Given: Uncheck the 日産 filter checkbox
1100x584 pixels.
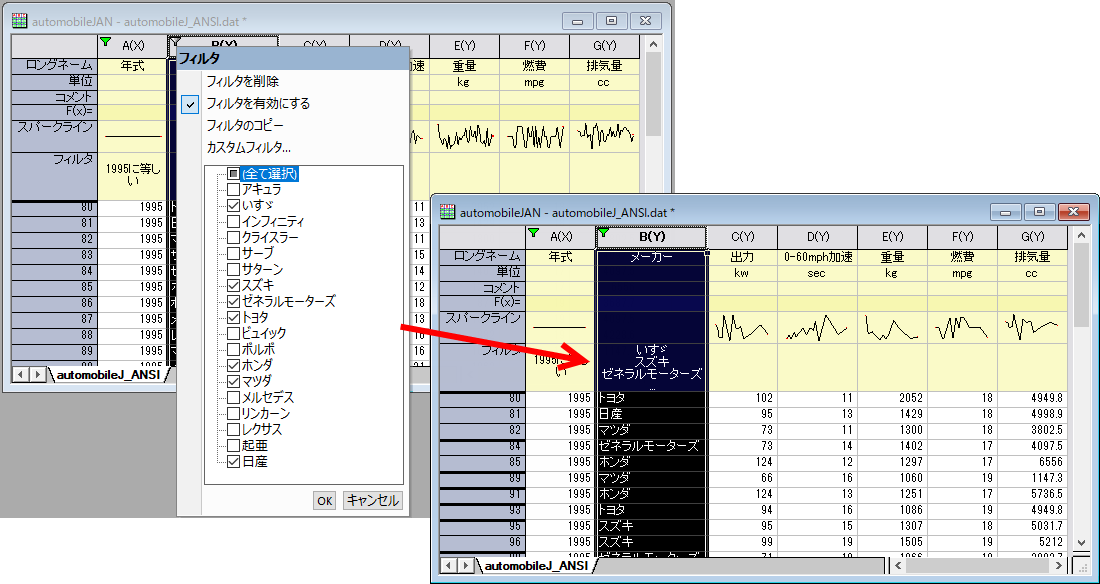Looking at the screenshot, I should pyautogui.click(x=234, y=462).
